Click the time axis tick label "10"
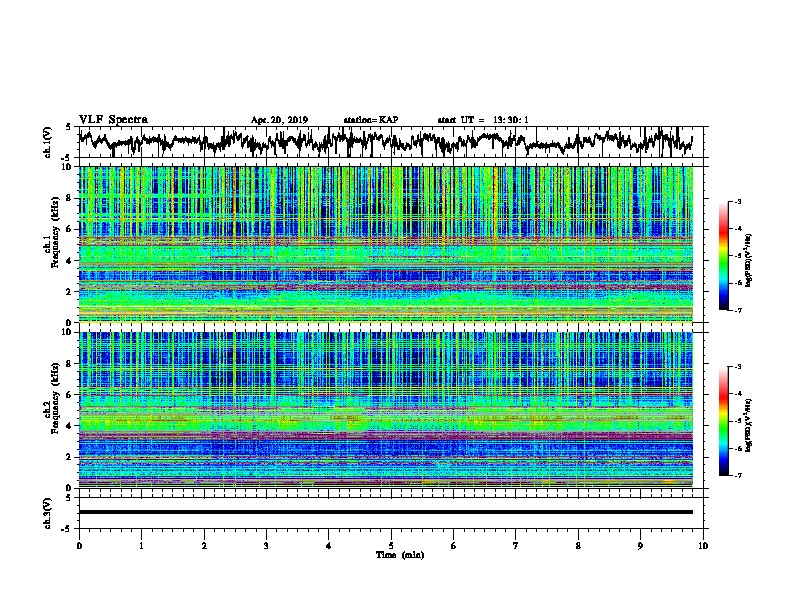792x612 pixels. tap(703, 545)
